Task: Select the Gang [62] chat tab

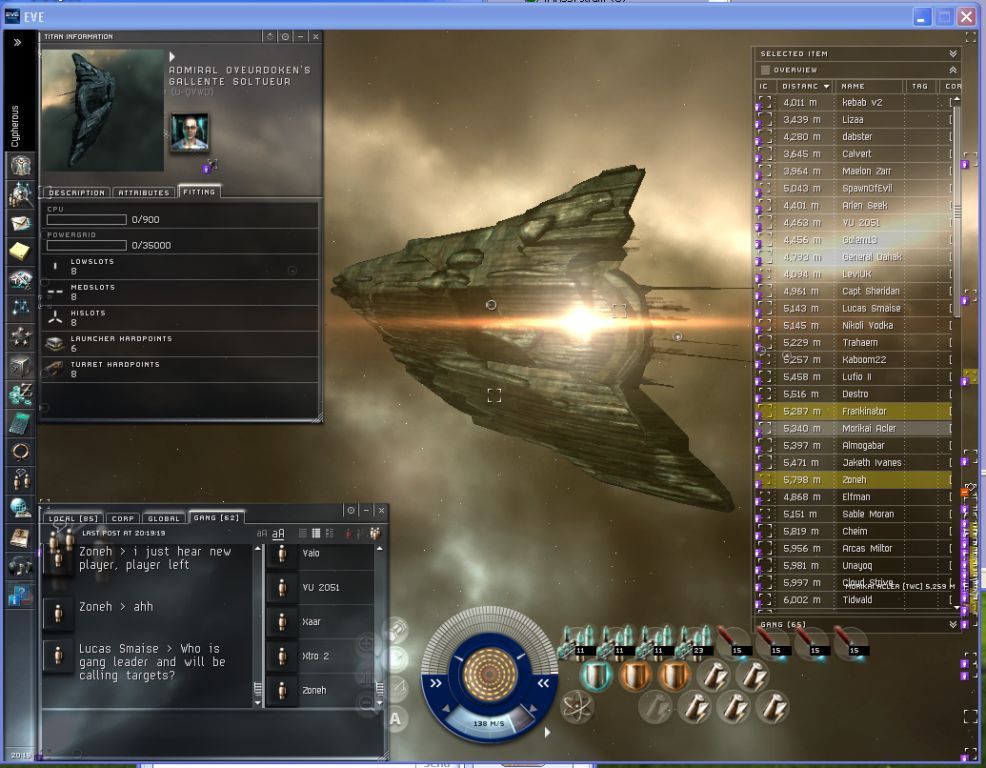Action: (216, 517)
